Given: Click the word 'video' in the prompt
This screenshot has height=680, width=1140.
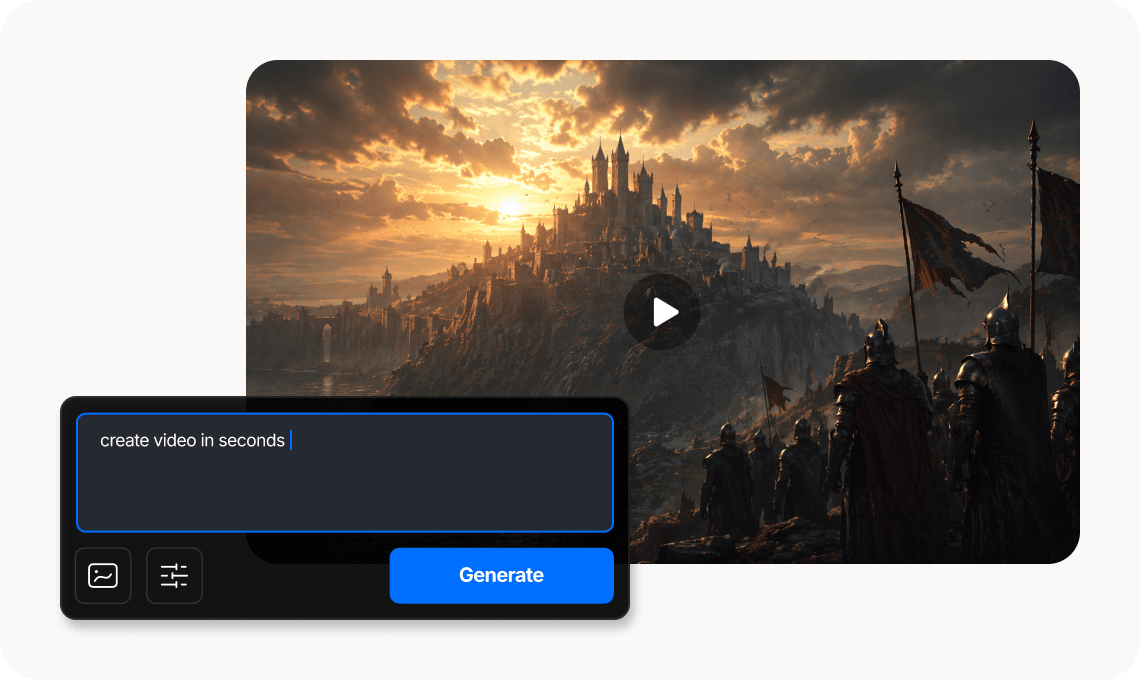Looking at the screenshot, I should coord(175,441).
